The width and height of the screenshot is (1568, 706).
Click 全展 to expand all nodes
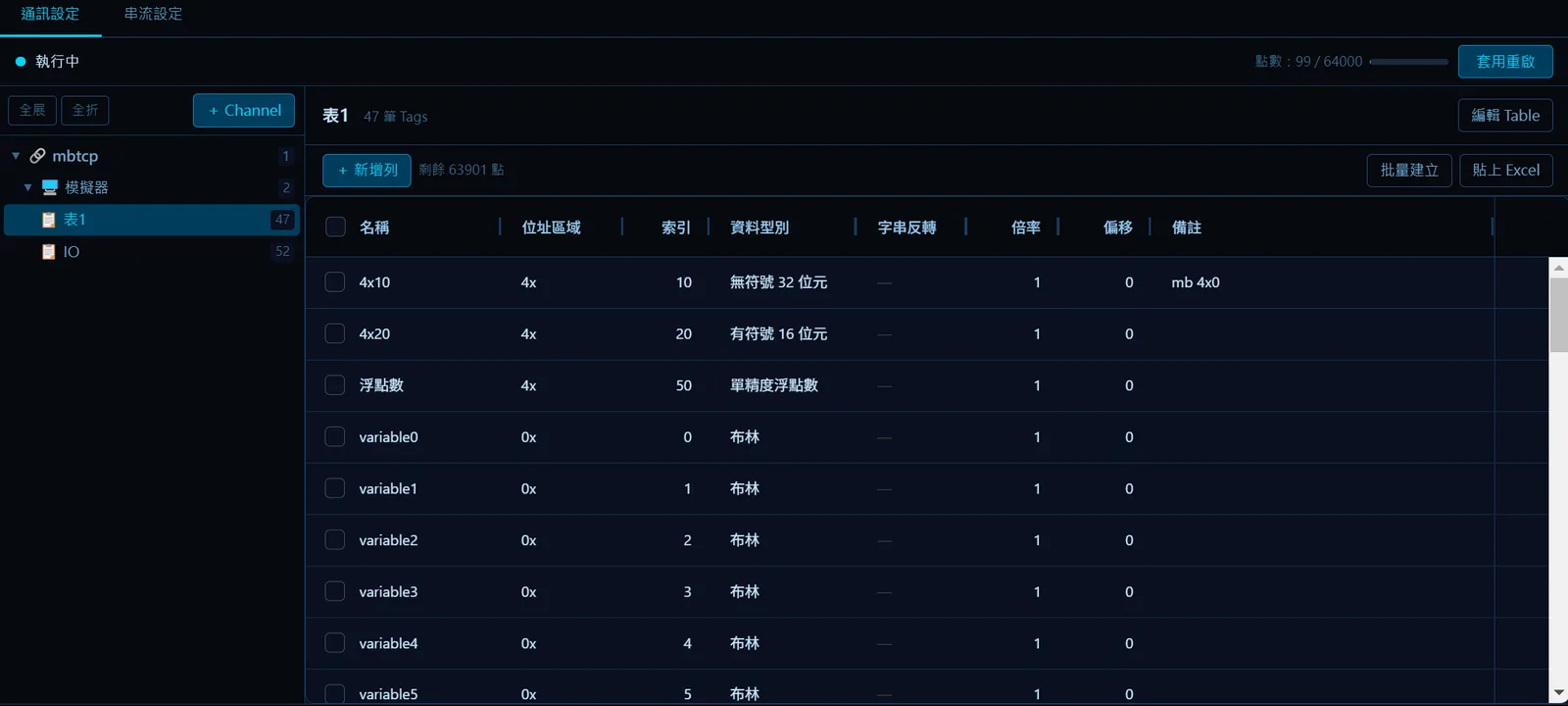click(32, 110)
